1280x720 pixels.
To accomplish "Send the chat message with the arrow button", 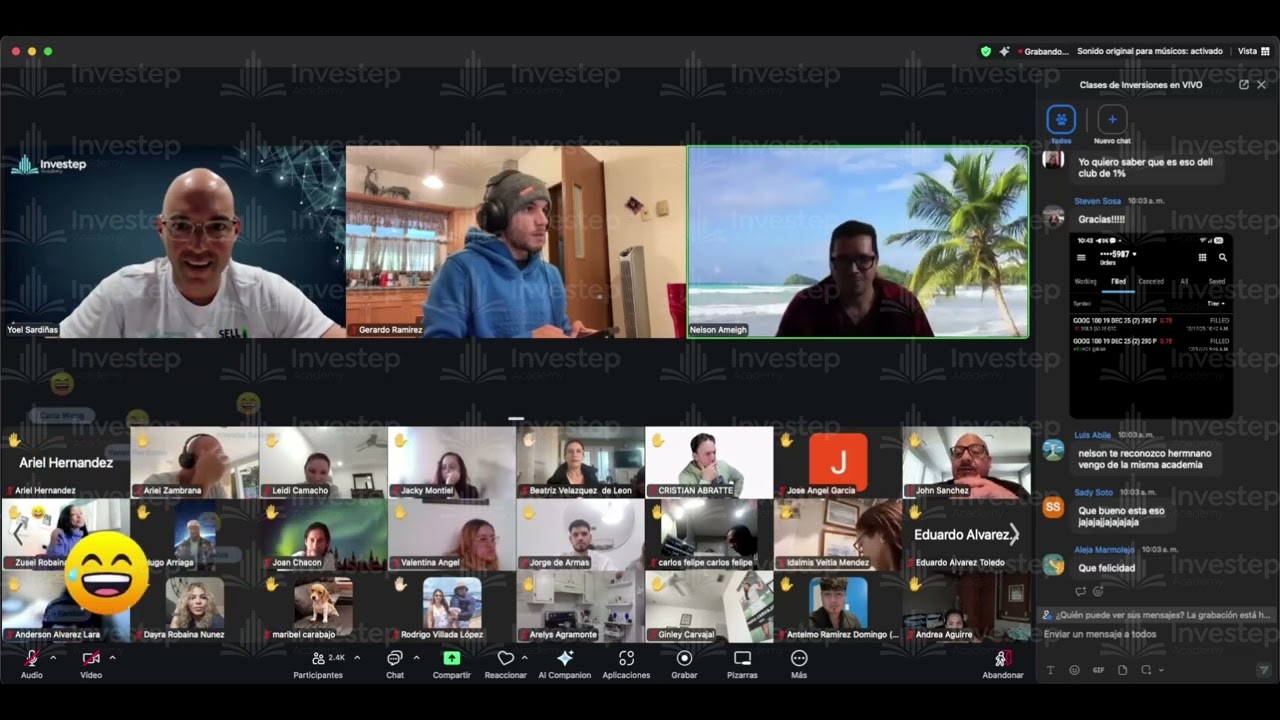I will (x=1263, y=670).
